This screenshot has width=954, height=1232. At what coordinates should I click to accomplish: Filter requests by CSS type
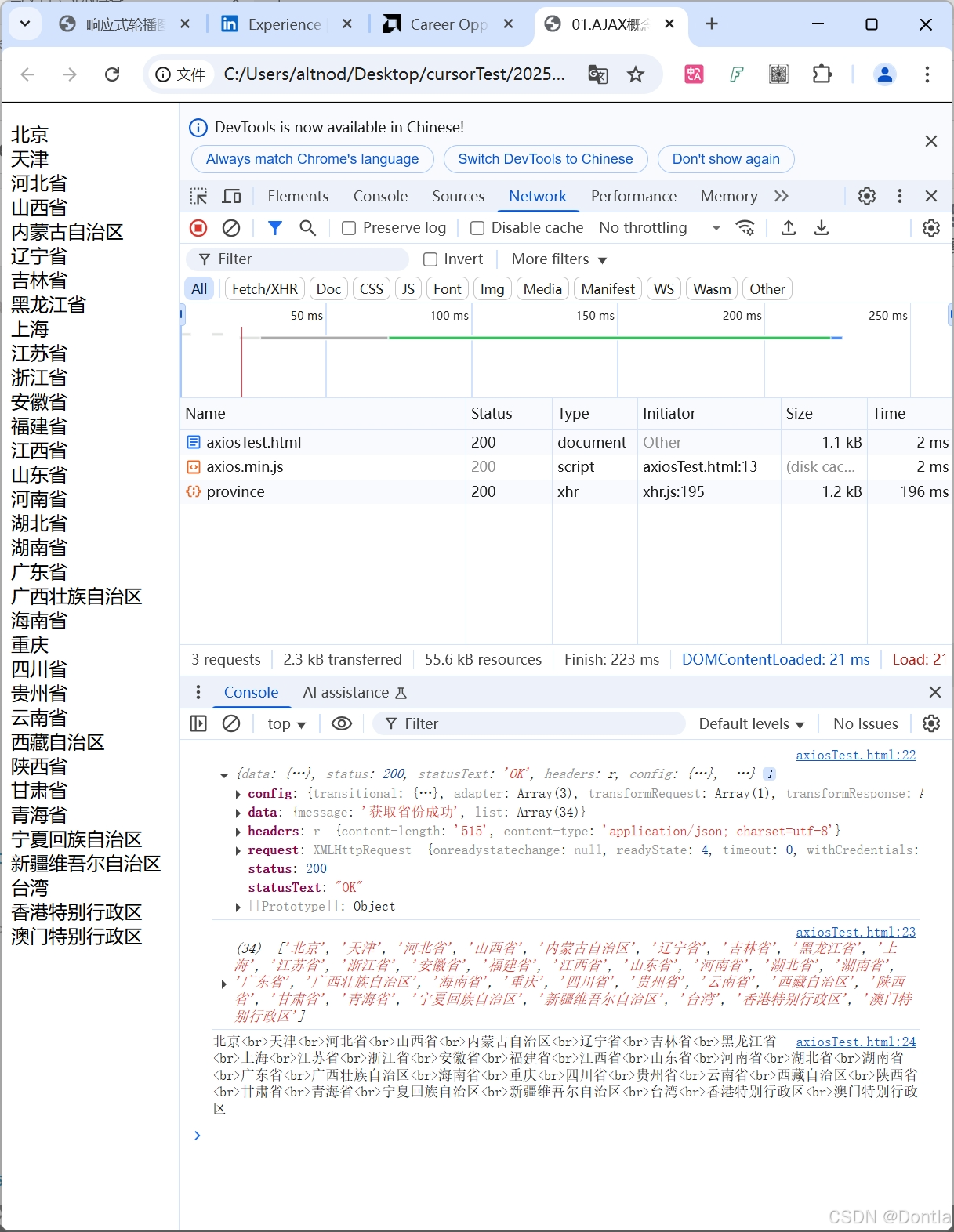(x=372, y=289)
